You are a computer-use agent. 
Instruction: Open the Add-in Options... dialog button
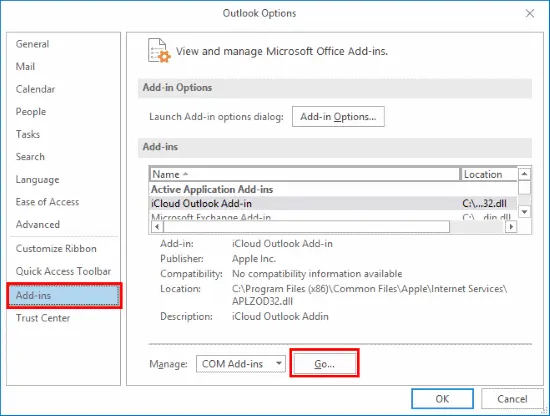(x=338, y=116)
